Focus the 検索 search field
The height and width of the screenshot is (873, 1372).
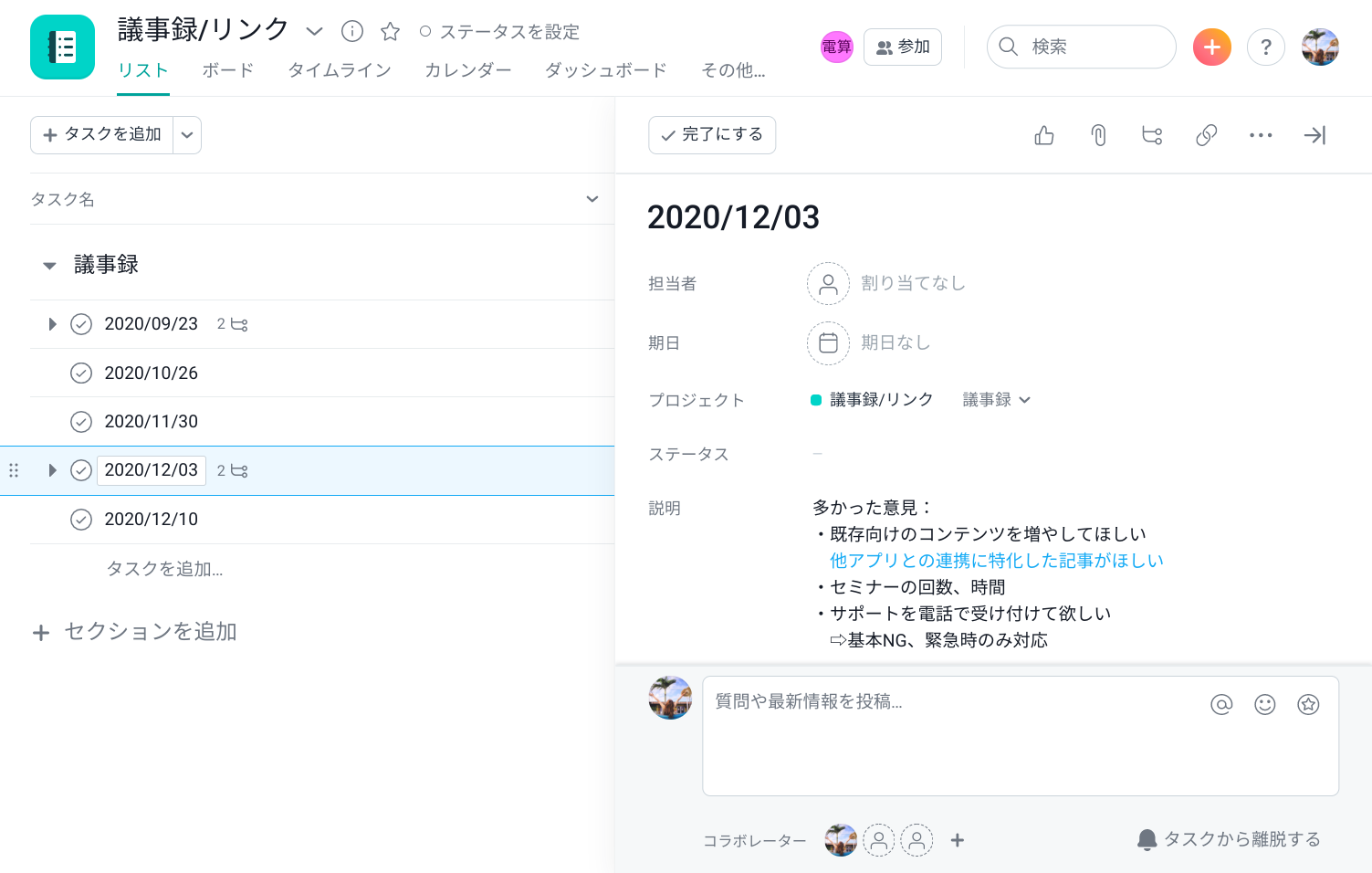point(1081,47)
